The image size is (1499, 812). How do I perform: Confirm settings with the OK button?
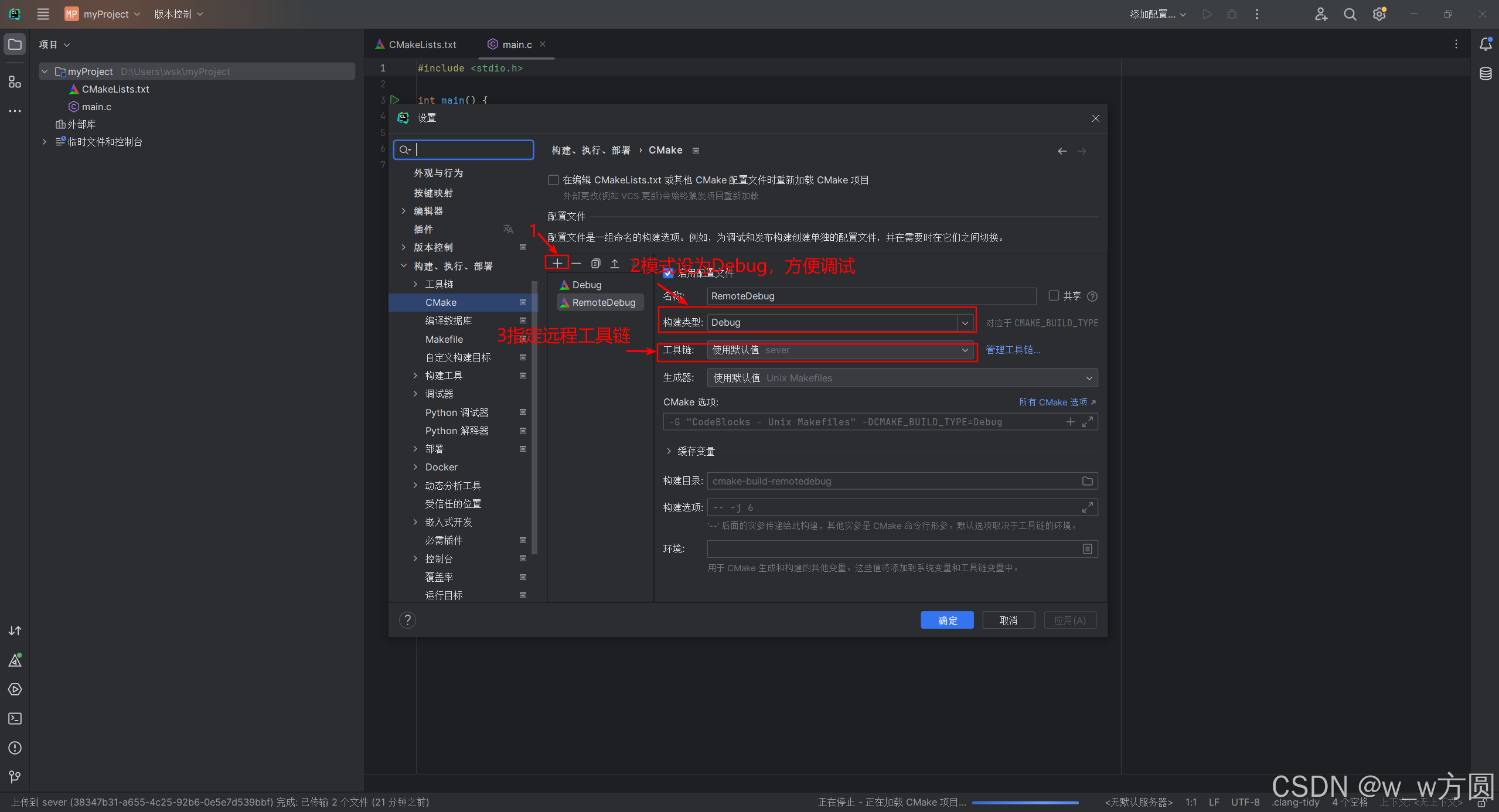tap(947, 620)
